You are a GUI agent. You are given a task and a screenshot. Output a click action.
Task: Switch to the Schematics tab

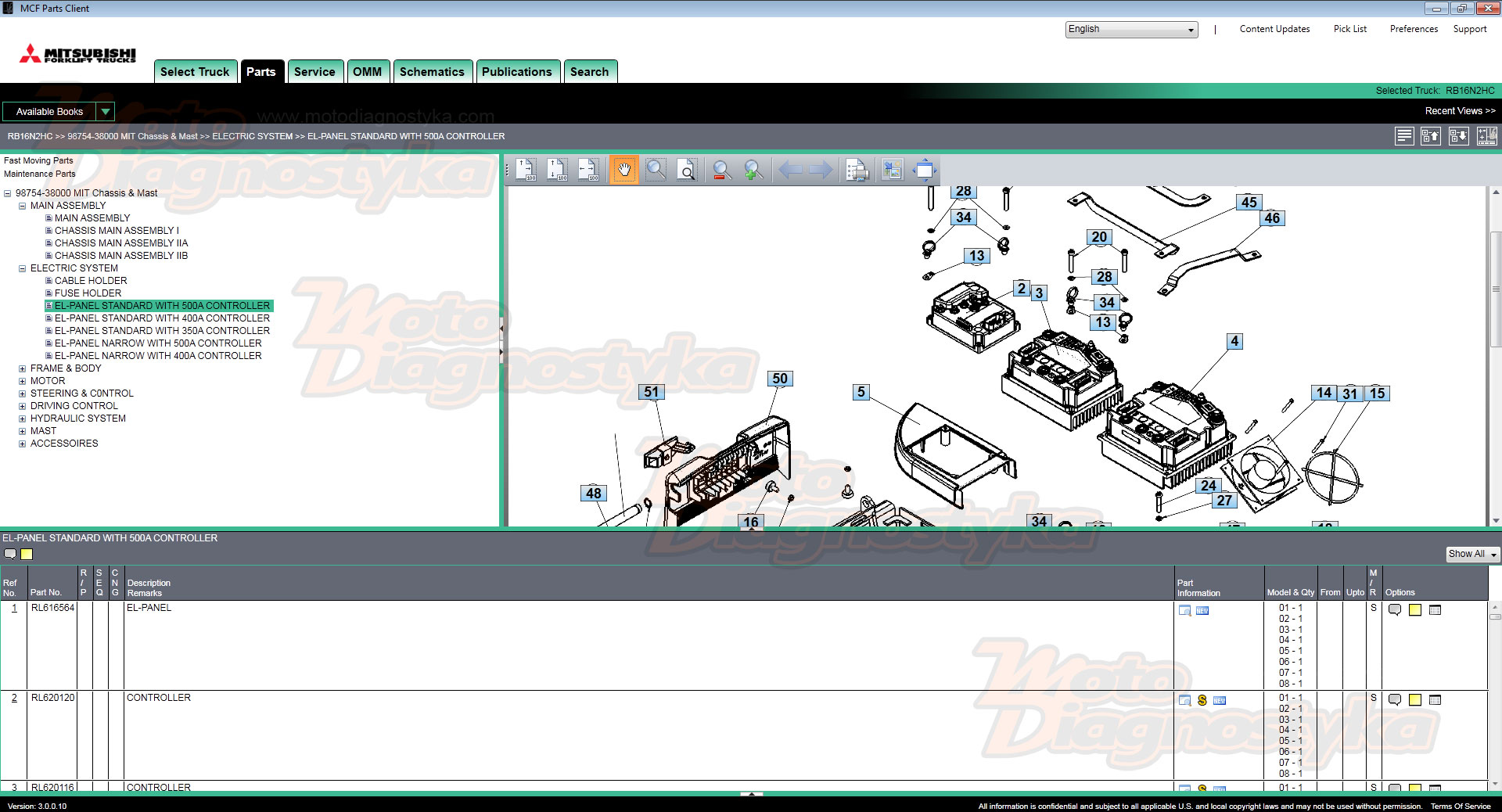pyautogui.click(x=432, y=71)
